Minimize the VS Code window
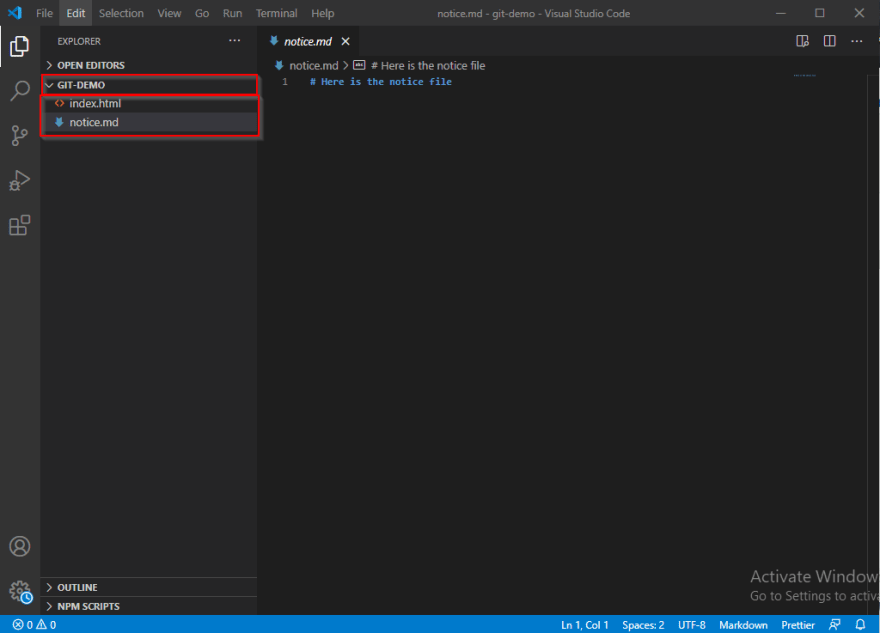Viewport: 880px width, 633px height. pos(781,13)
